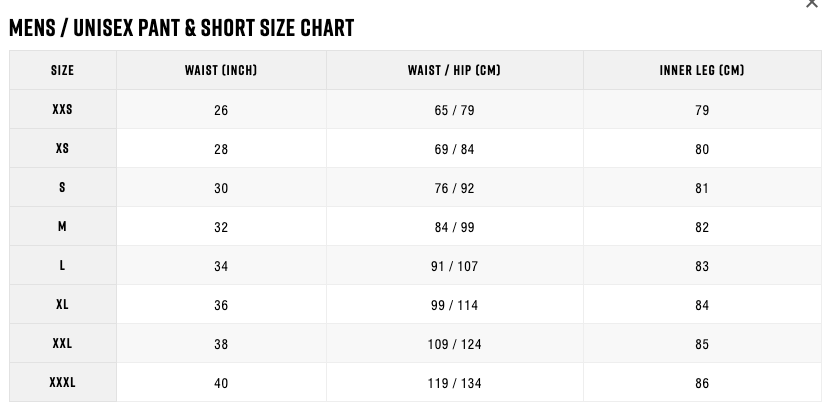
Task: Click the 65 / 79 waist hip cell
Action: pos(454,110)
